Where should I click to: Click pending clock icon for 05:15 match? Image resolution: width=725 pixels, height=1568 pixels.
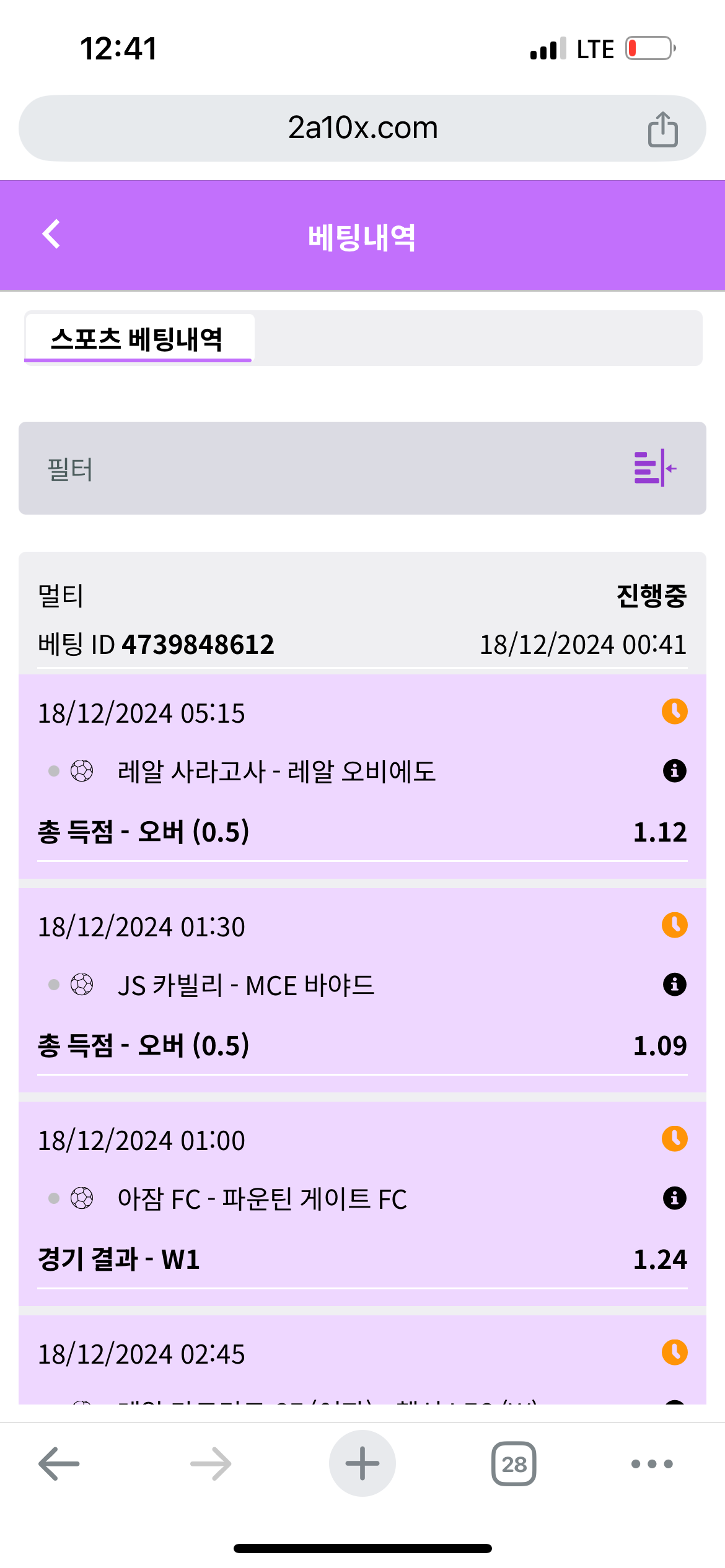[x=674, y=712]
